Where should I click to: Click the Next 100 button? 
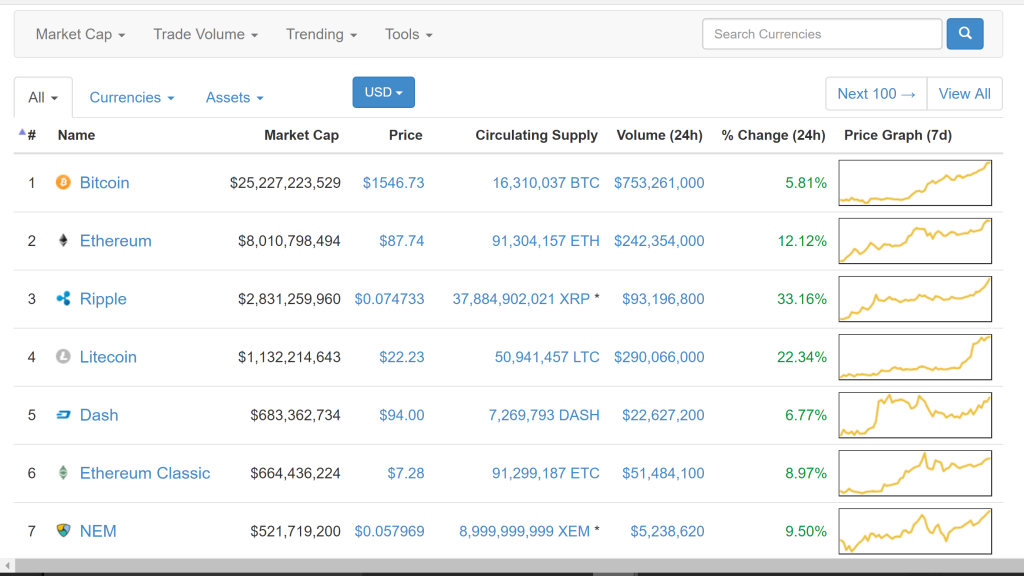point(876,94)
